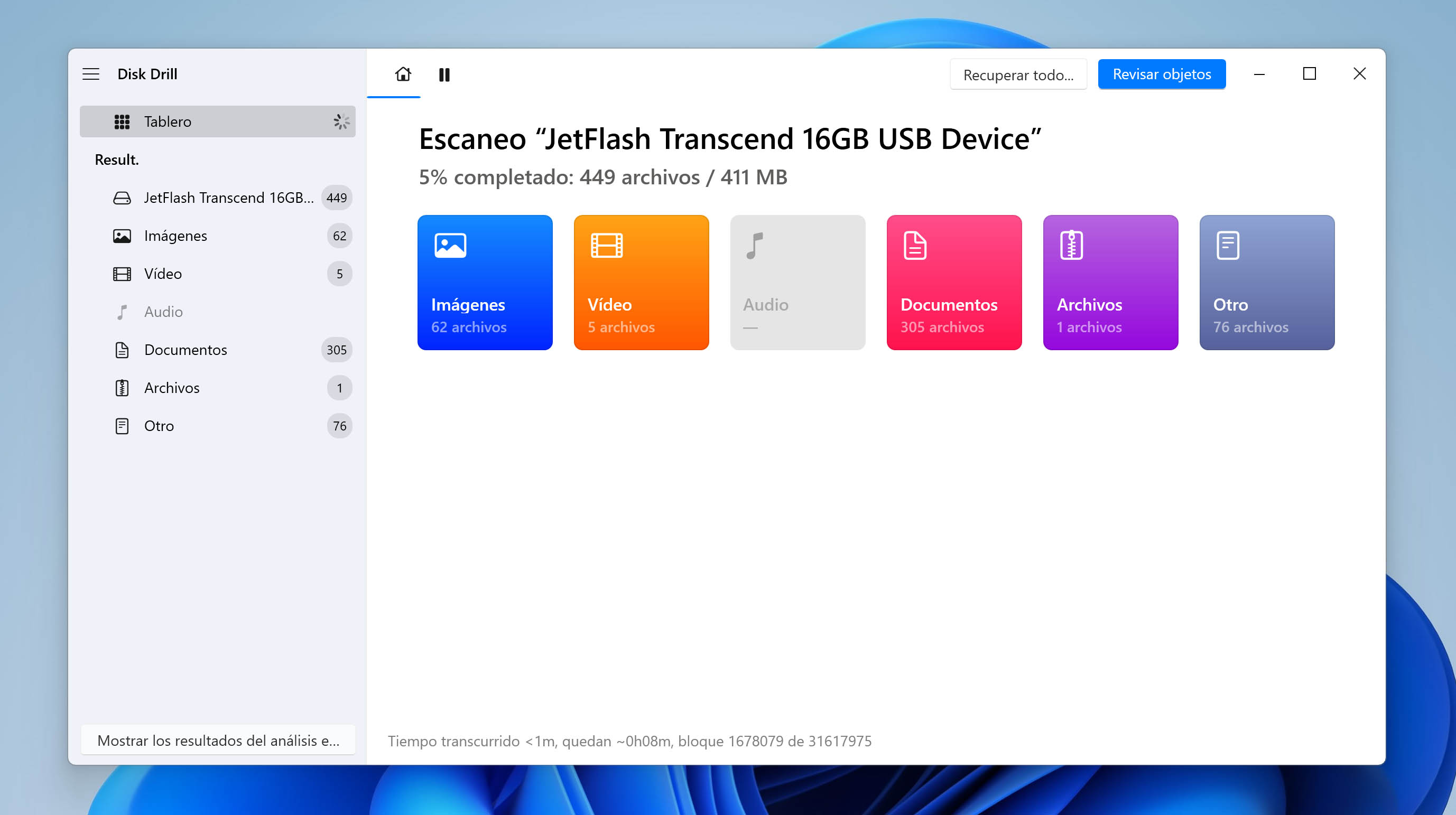Click the file icon on the Otro card
This screenshot has height=815, width=1456.
[x=1228, y=245]
